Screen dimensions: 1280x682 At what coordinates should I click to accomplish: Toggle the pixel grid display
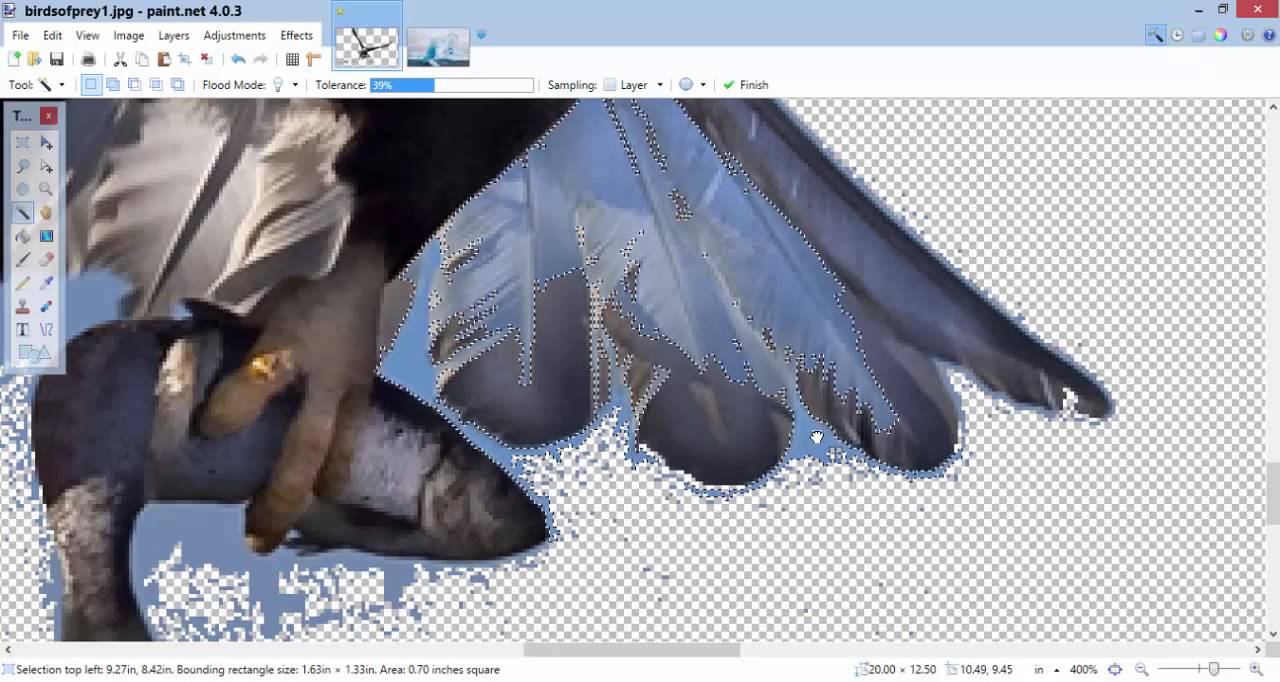292,60
